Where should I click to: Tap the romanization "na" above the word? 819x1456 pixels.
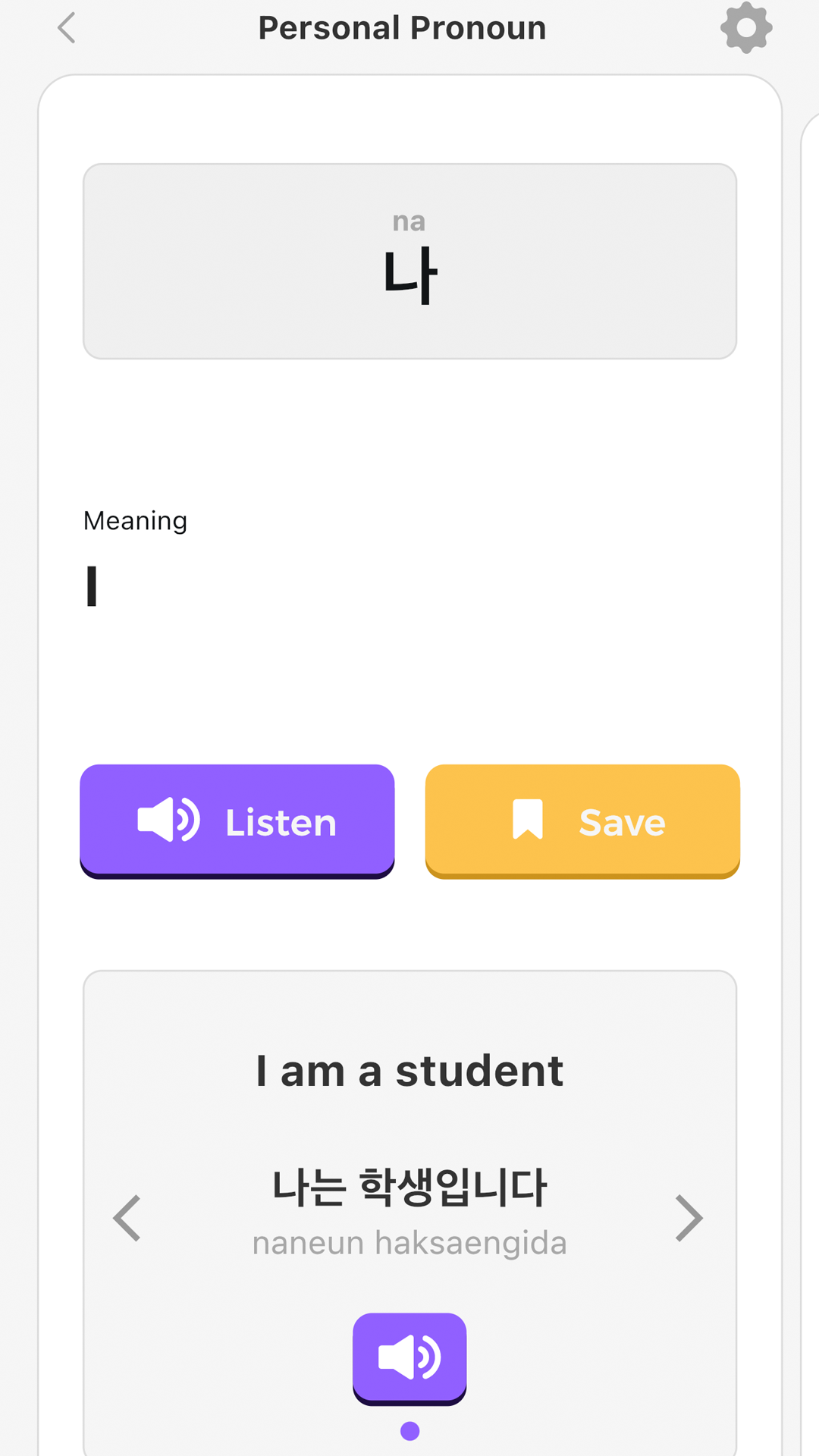[409, 221]
